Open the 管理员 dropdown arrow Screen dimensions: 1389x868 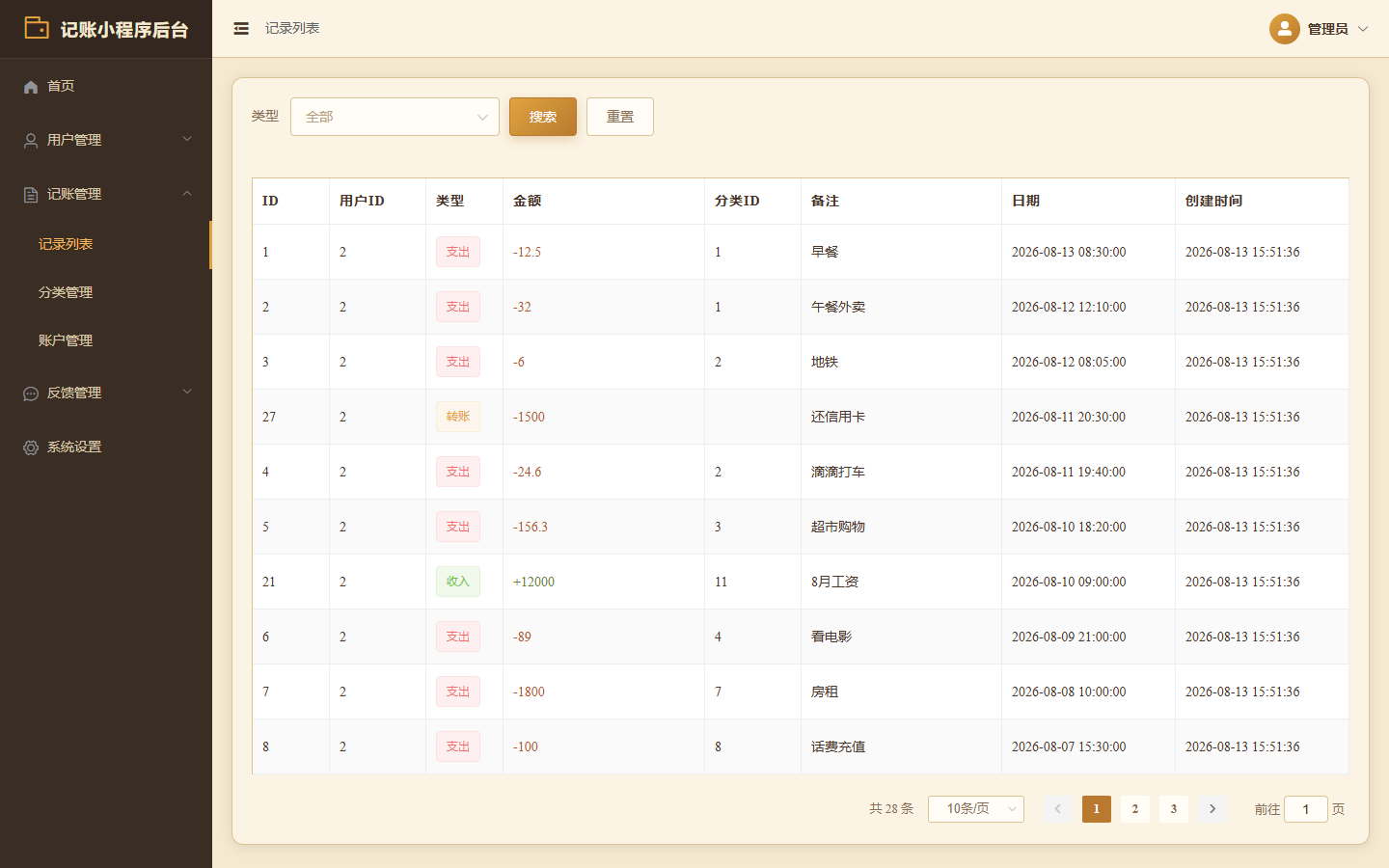(1363, 29)
